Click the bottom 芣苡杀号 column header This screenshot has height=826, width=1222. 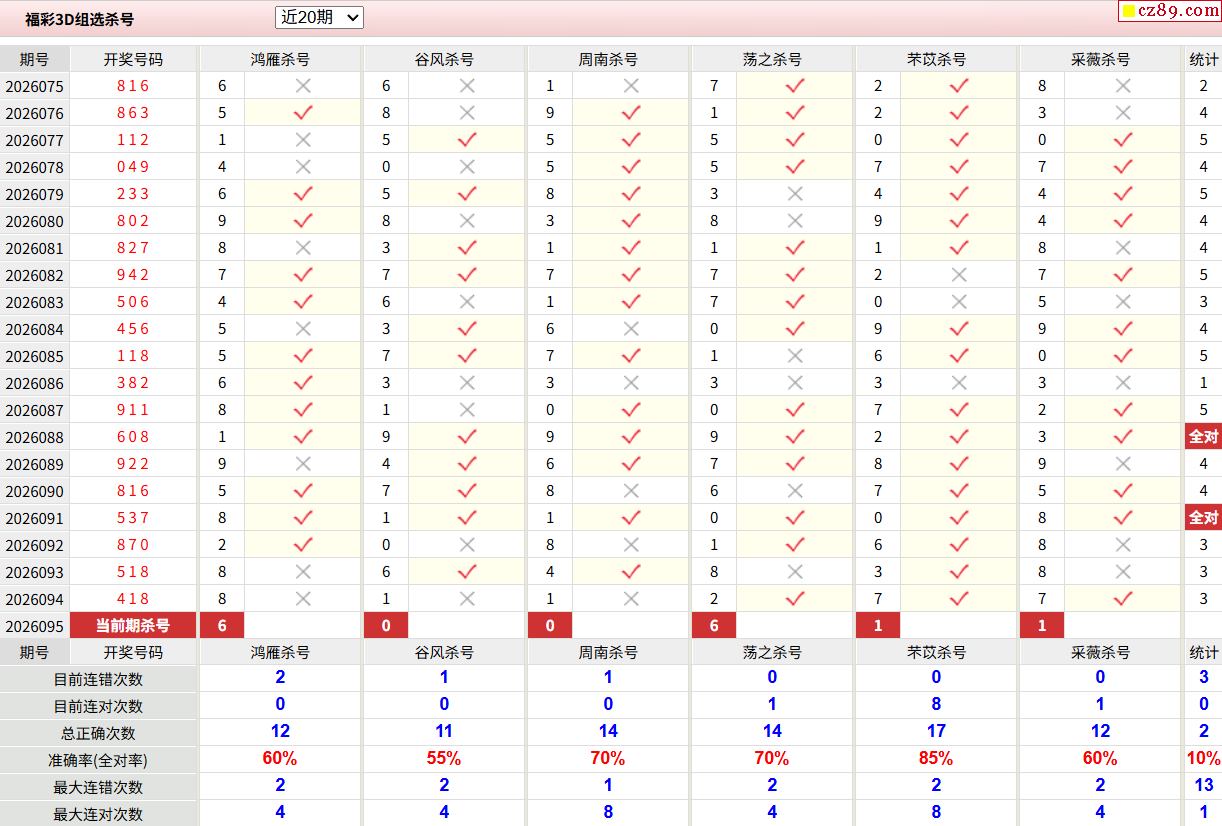click(x=936, y=652)
